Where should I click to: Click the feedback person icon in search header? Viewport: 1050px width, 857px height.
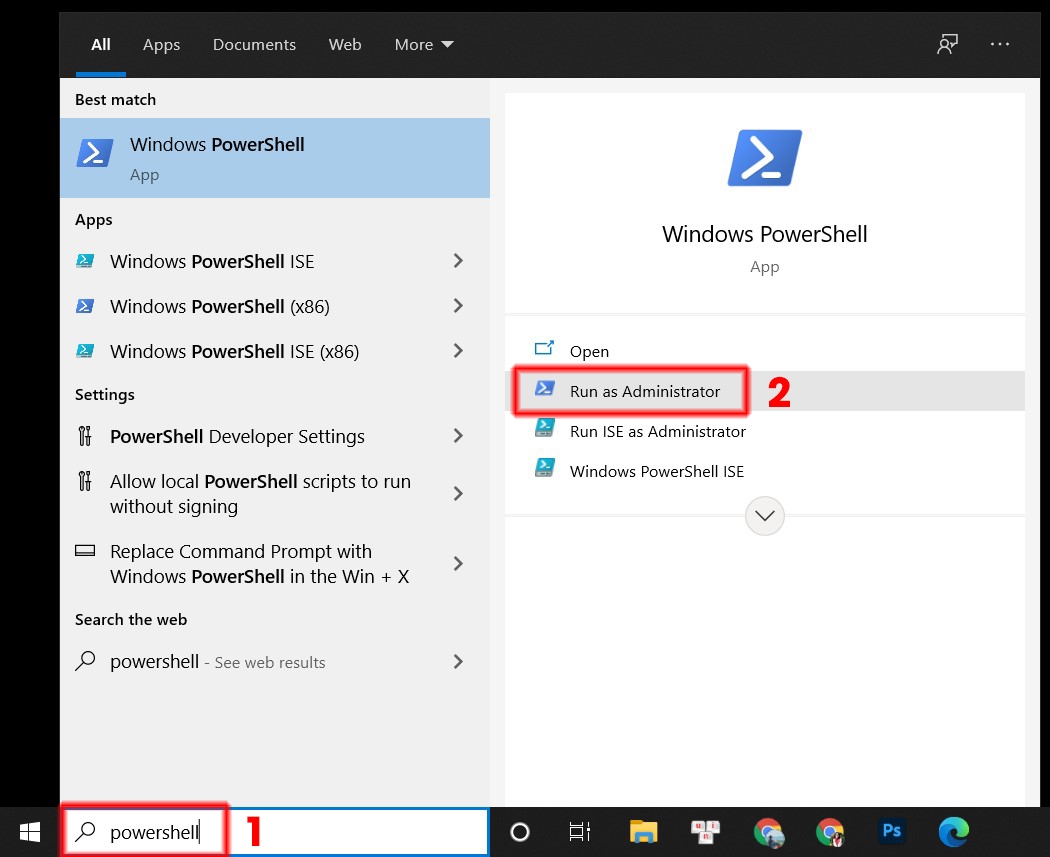(x=948, y=44)
